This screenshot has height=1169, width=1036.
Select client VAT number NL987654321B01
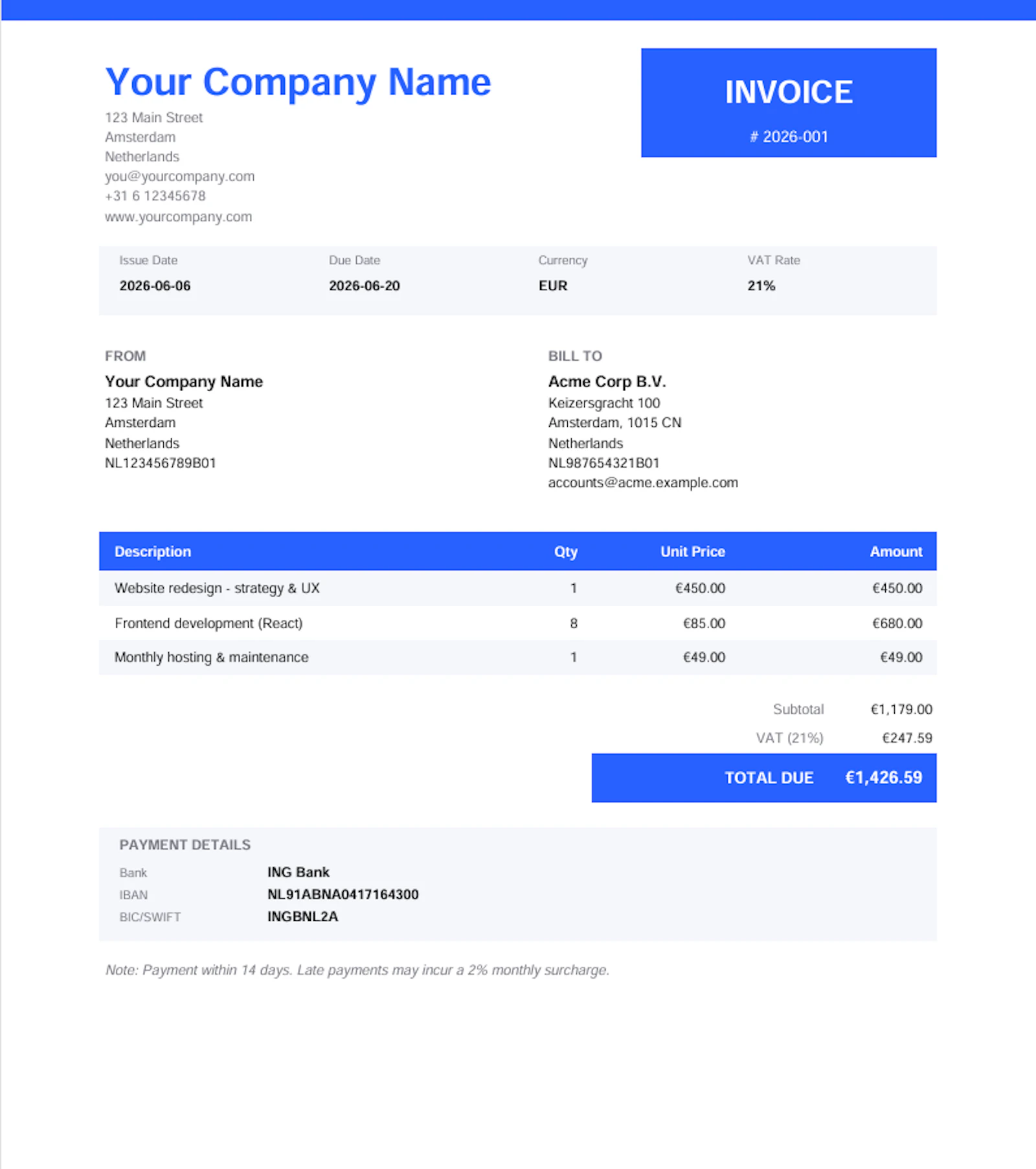point(603,463)
